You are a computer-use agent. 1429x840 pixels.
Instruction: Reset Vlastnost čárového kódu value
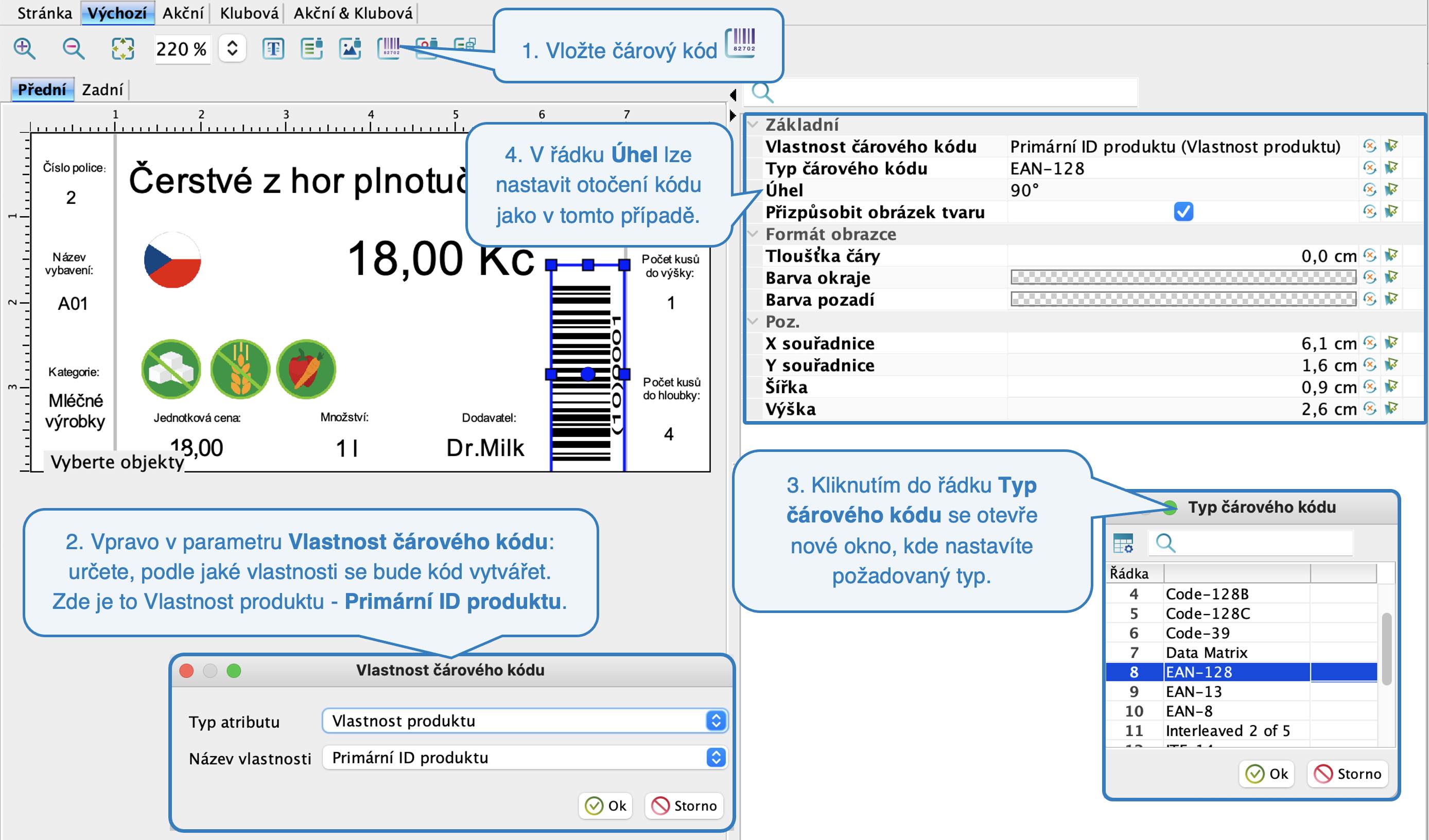coord(1369,146)
